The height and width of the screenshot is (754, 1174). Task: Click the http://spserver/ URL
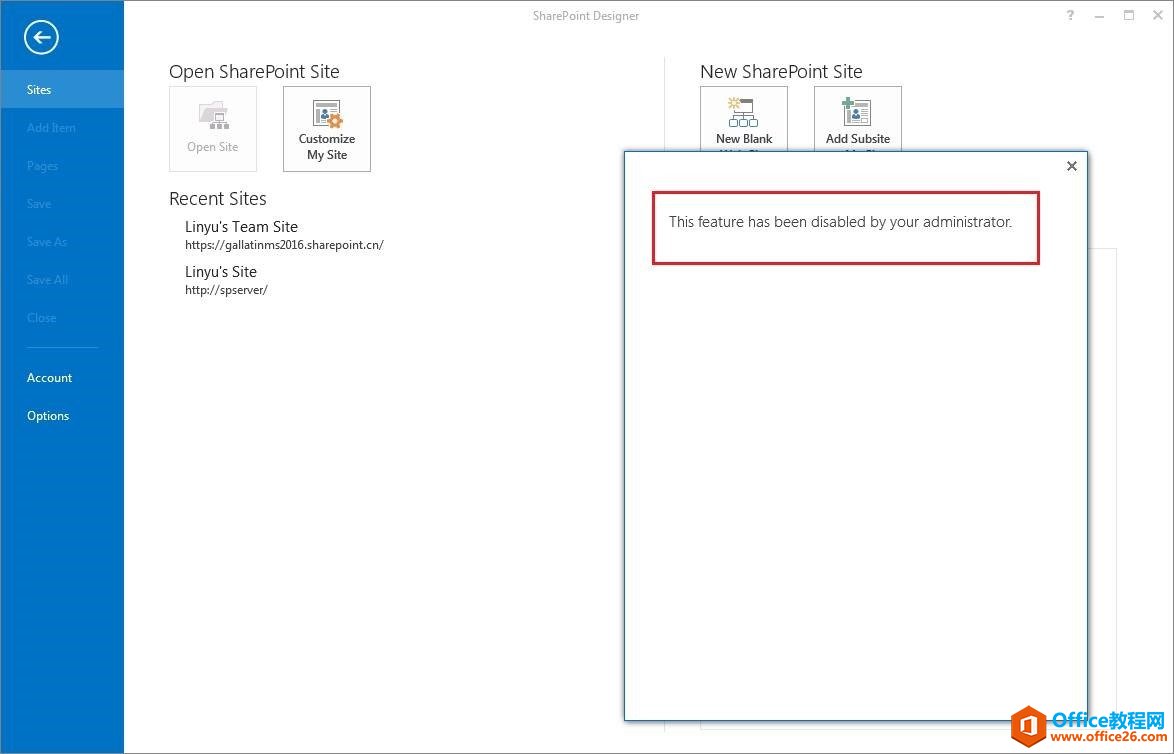[226, 290]
